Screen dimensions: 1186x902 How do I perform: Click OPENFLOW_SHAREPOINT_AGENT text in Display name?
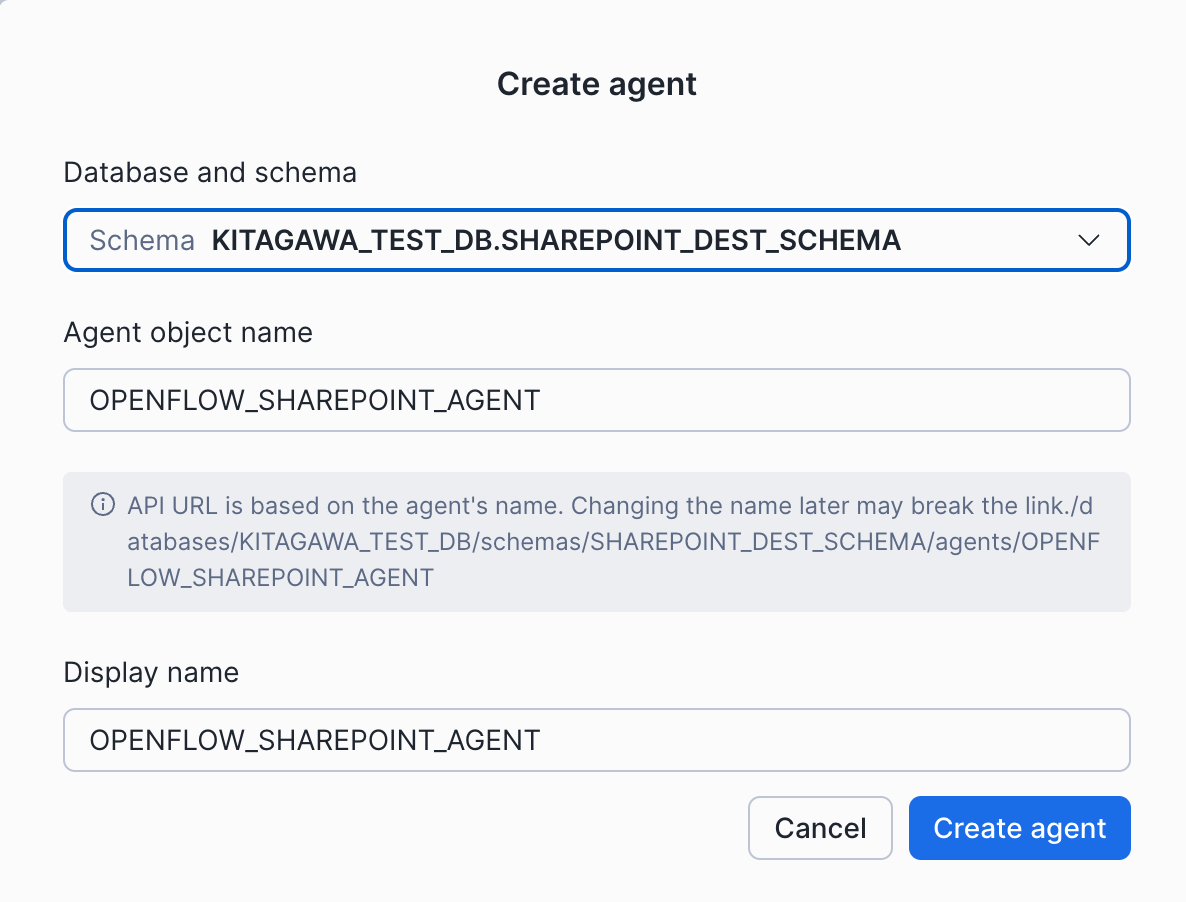[315, 740]
